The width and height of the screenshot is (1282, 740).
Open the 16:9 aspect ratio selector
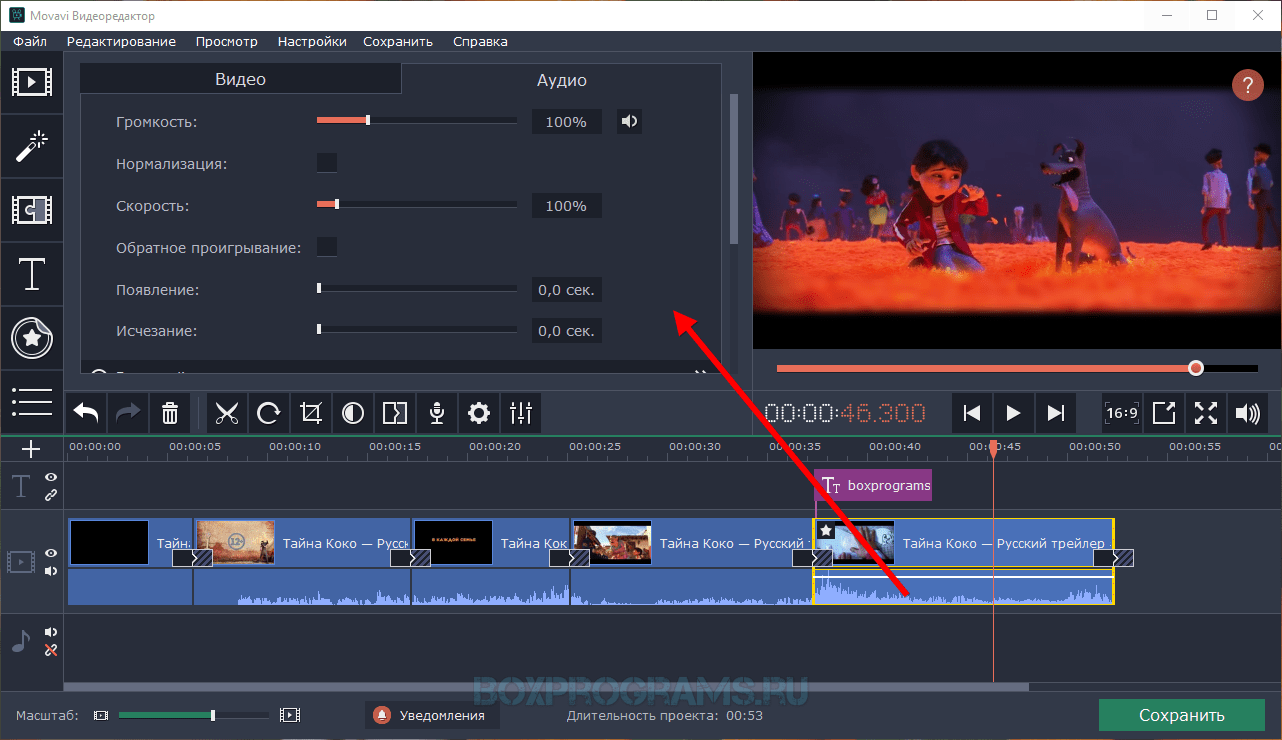tap(1121, 412)
